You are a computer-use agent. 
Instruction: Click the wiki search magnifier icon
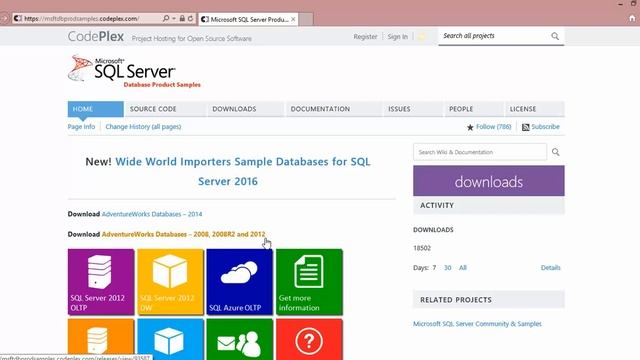coord(556,152)
